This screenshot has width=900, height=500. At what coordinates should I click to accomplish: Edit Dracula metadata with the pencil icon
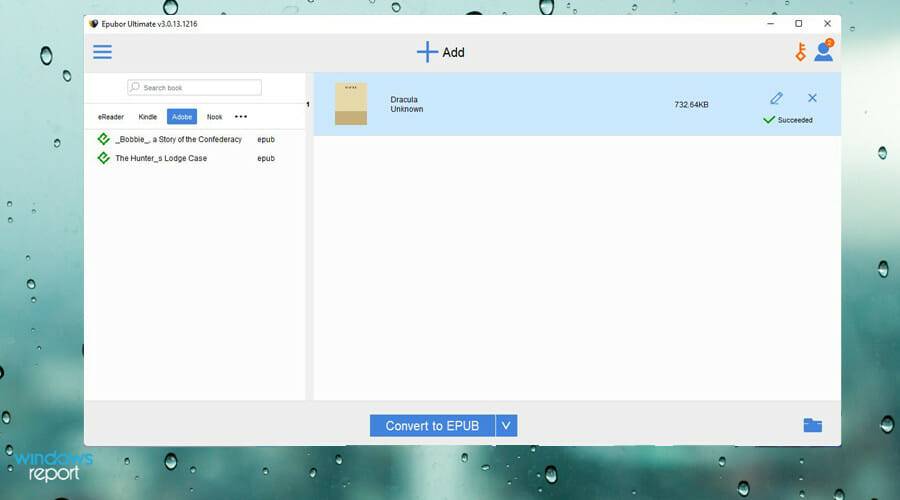[x=776, y=98]
